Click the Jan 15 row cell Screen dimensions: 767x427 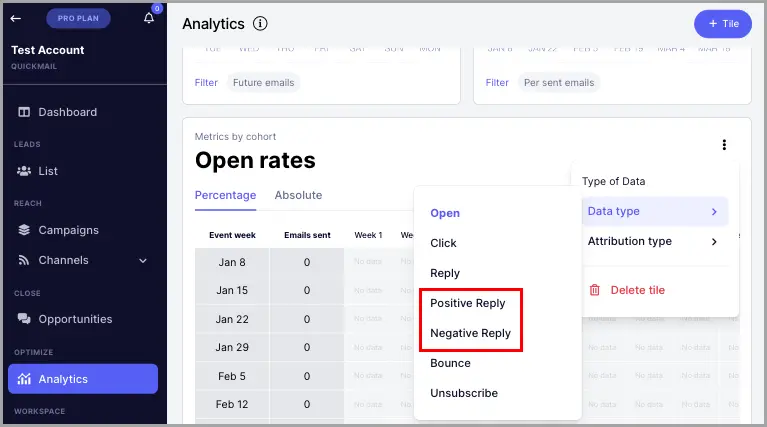pos(232,291)
